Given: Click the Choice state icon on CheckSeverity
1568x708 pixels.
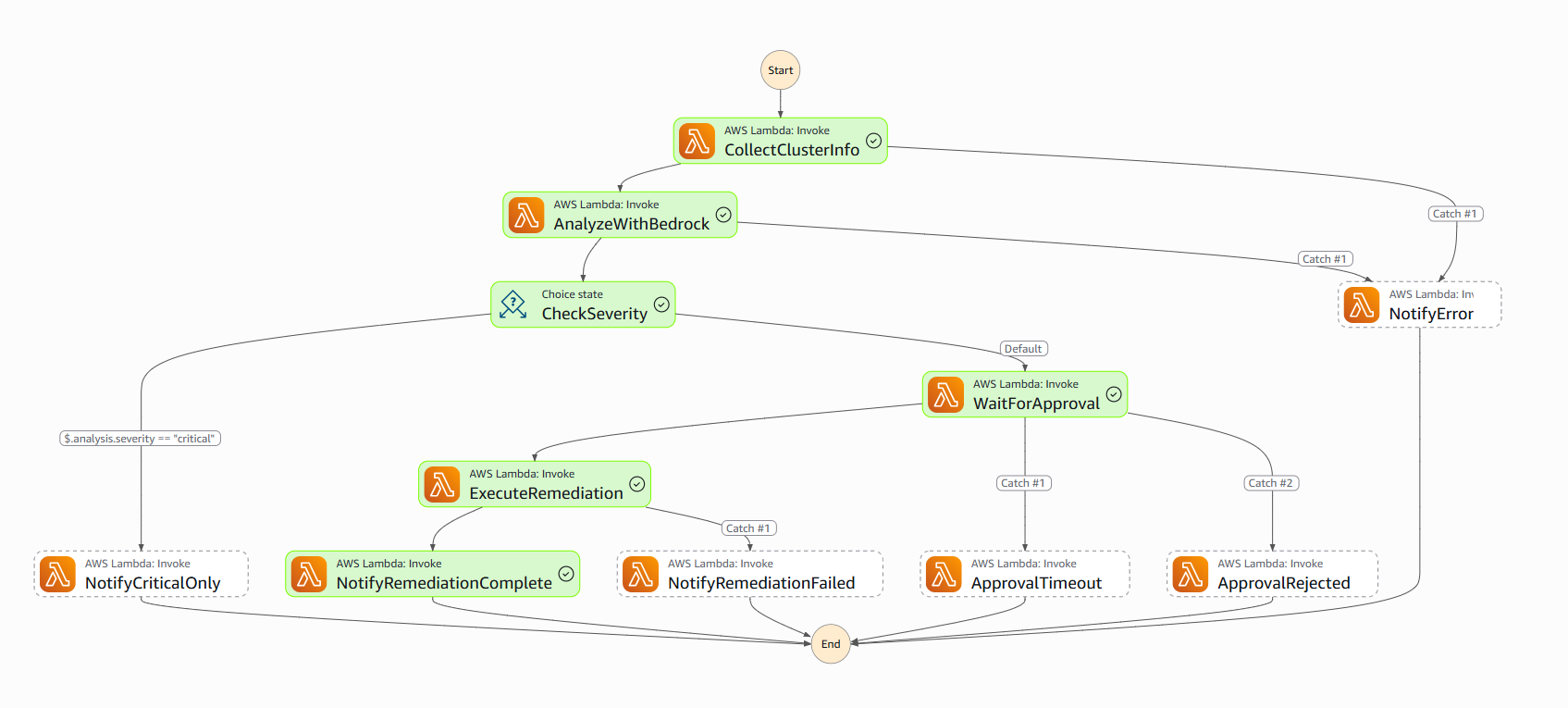Looking at the screenshot, I should (513, 304).
